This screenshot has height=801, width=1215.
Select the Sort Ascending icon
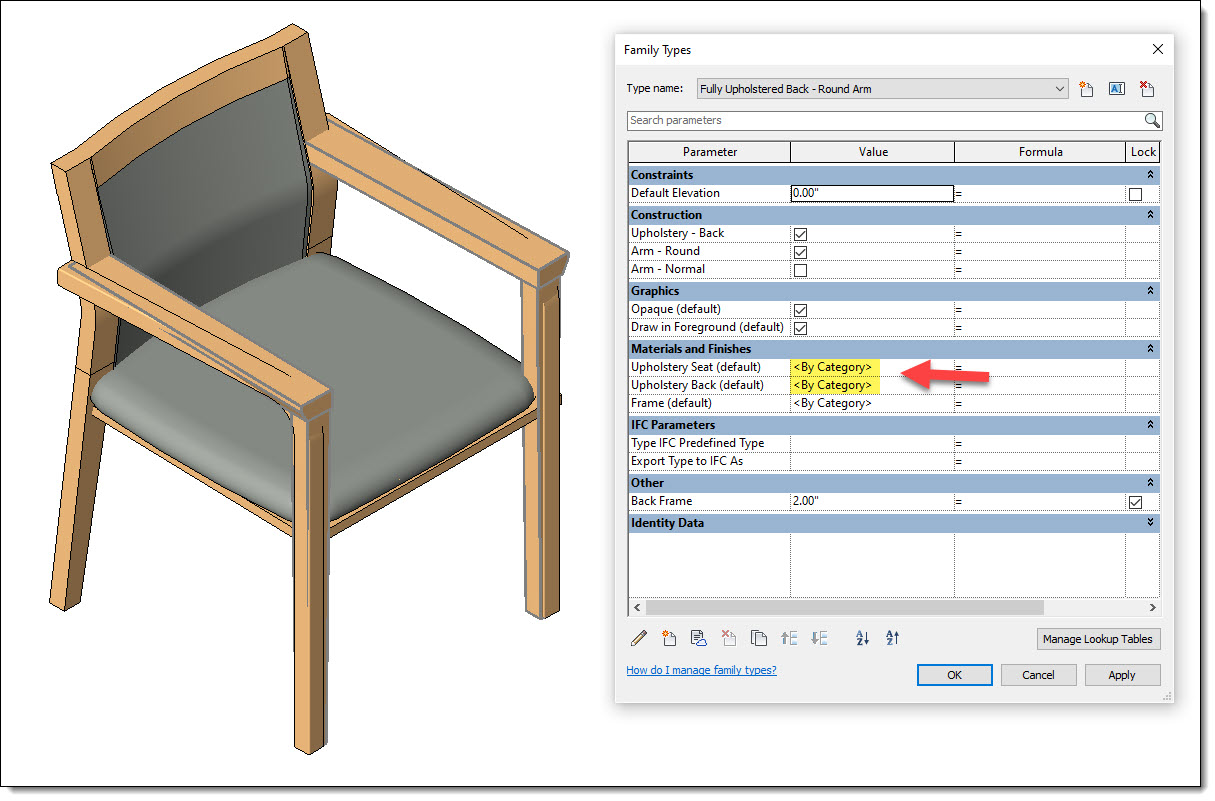(x=862, y=638)
